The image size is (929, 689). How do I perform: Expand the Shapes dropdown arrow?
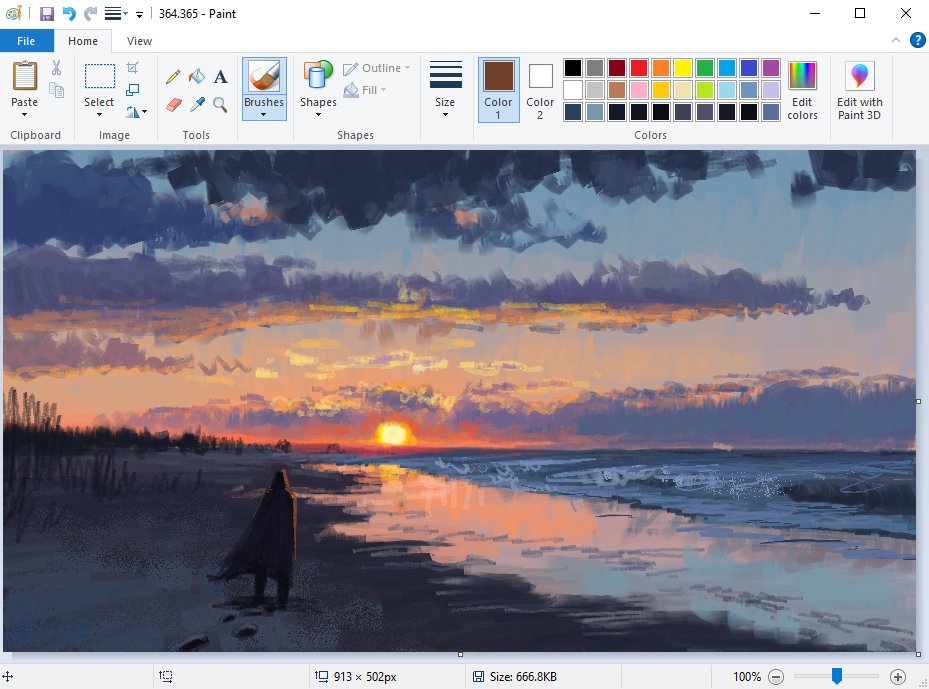pyautogui.click(x=318, y=114)
